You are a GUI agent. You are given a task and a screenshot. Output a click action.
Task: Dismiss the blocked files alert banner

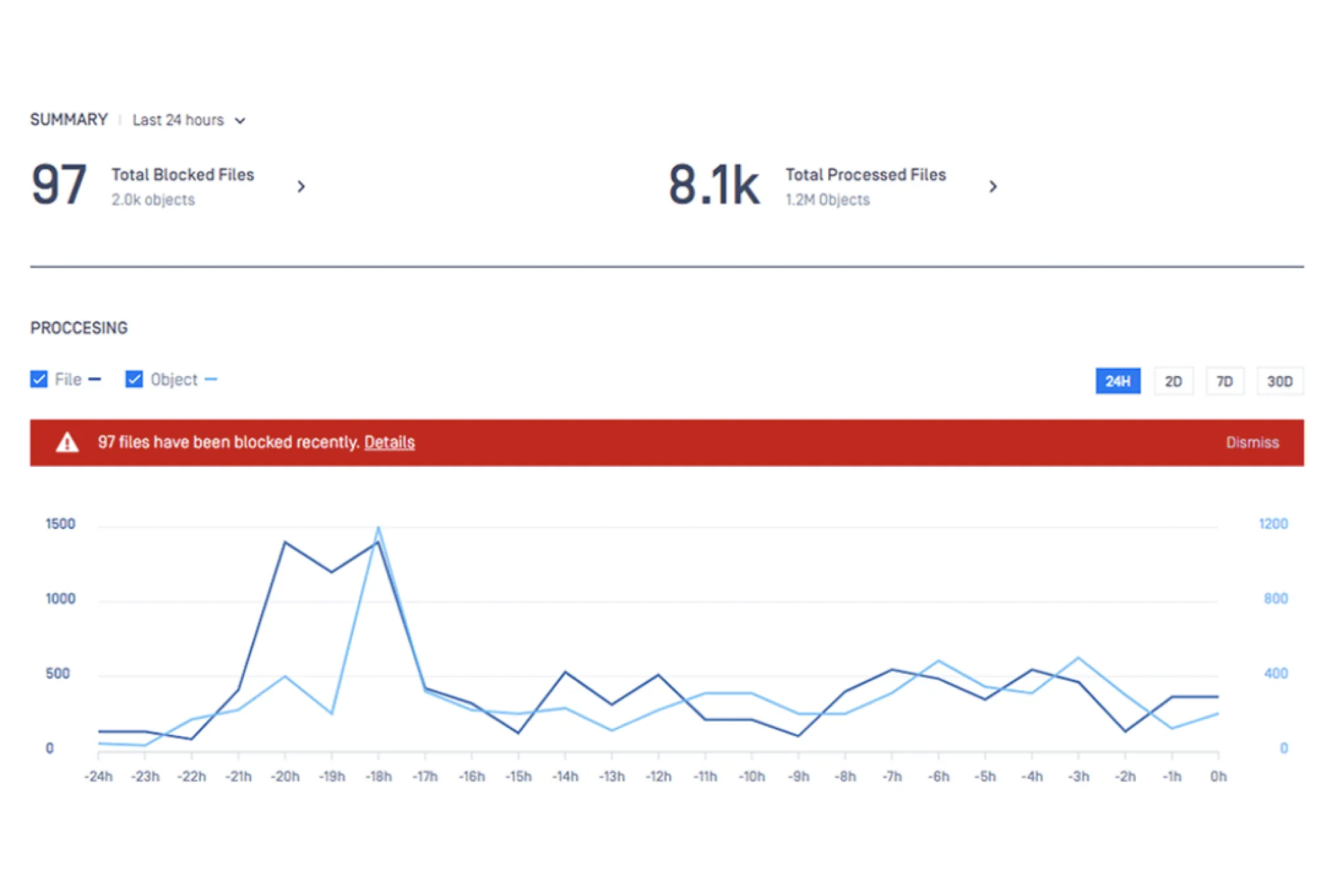pyautogui.click(x=1252, y=443)
